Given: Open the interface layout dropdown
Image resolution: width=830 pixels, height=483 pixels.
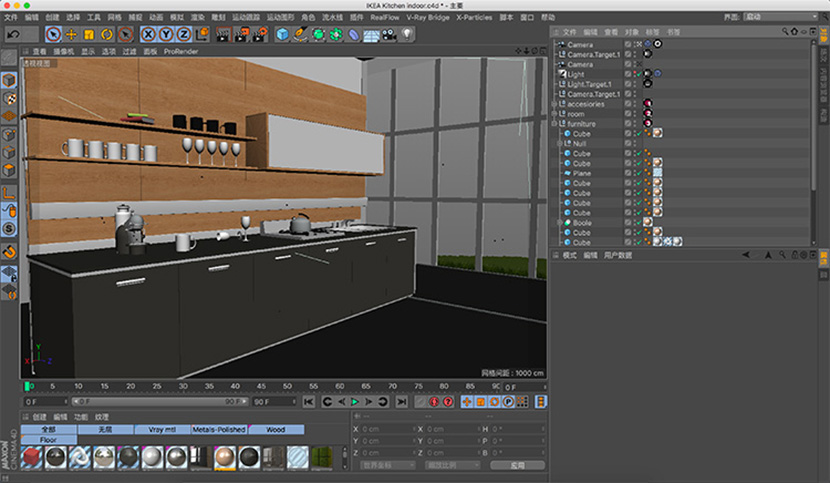Looking at the screenshot, I should tap(780, 17).
